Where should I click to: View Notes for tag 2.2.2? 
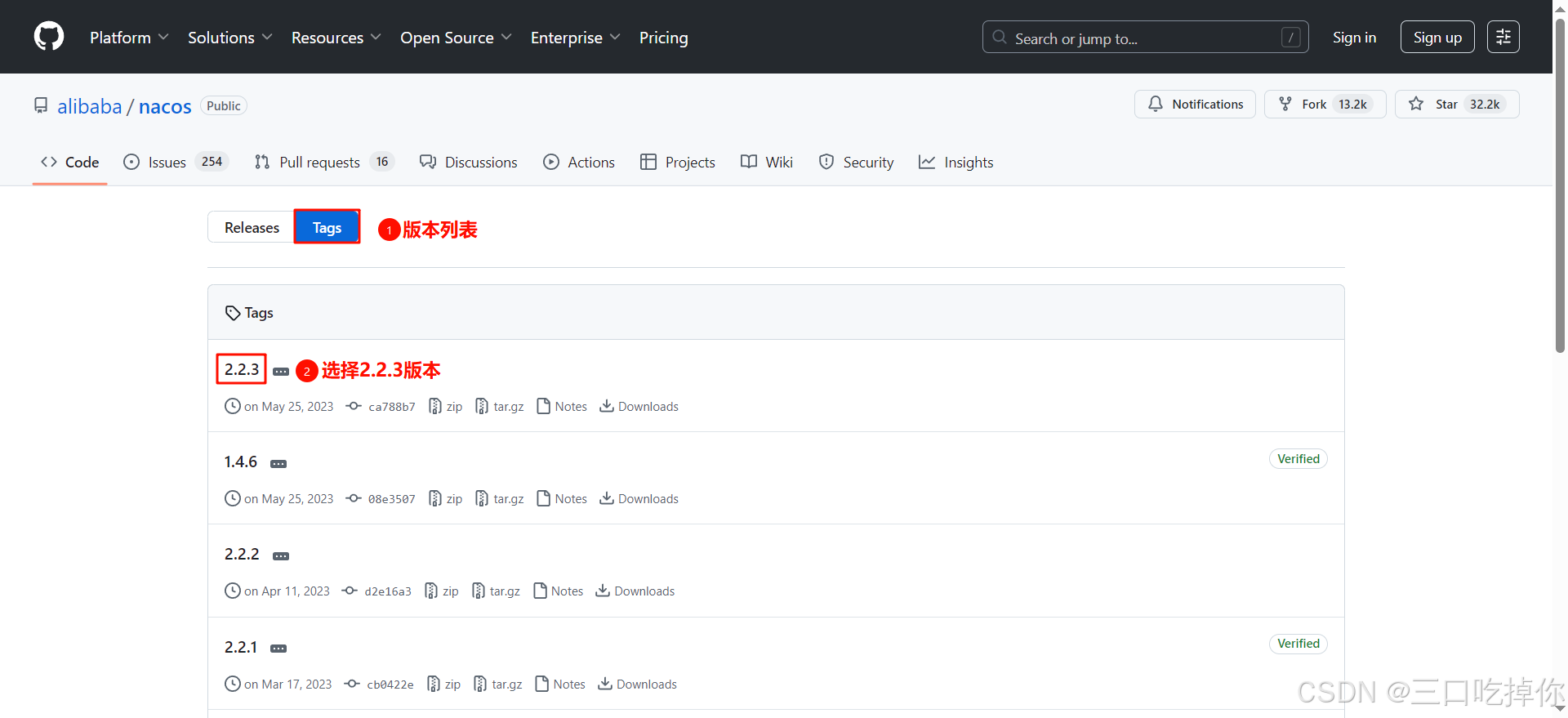click(x=558, y=591)
